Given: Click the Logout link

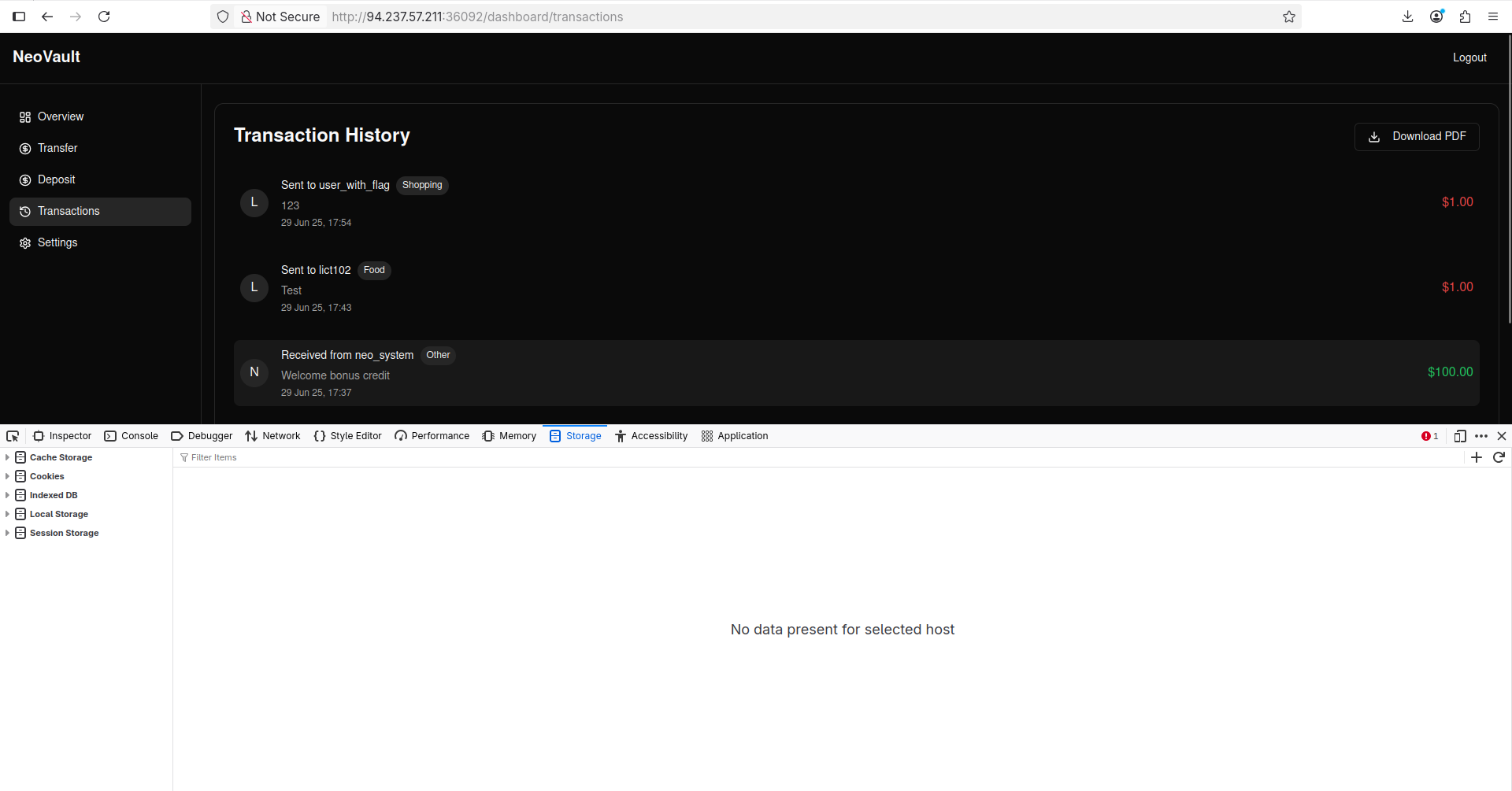Looking at the screenshot, I should 1469,57.
